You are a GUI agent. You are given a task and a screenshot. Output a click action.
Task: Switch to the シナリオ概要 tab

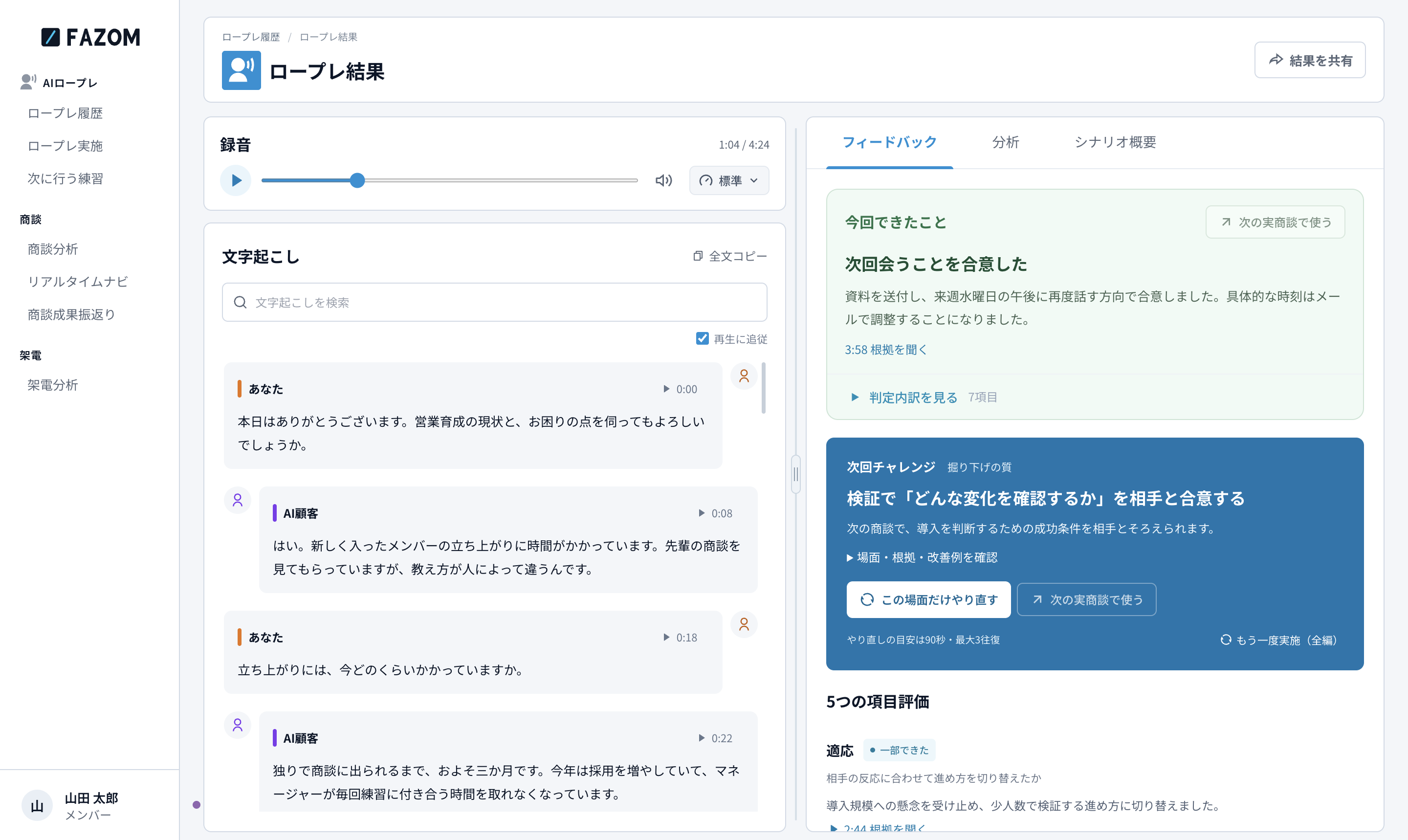1116,142
